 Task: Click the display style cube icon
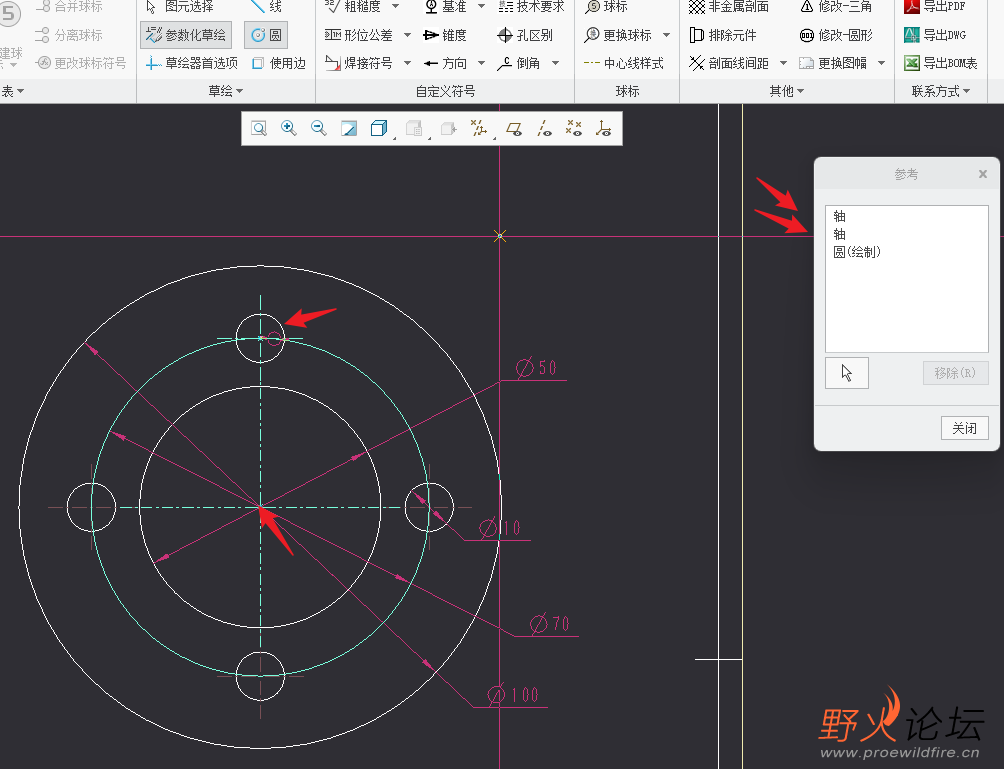tap(378, 129)
